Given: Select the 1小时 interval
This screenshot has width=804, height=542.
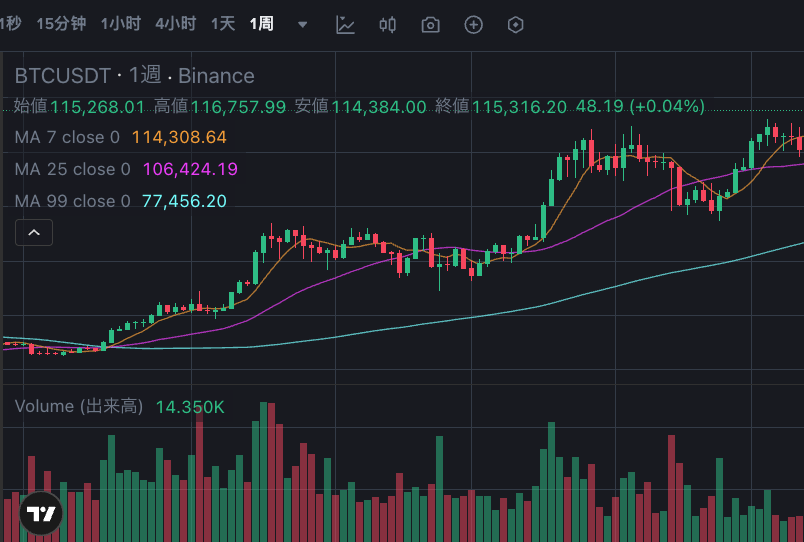Looking at the screenshot, I should [x=120, y=24].
